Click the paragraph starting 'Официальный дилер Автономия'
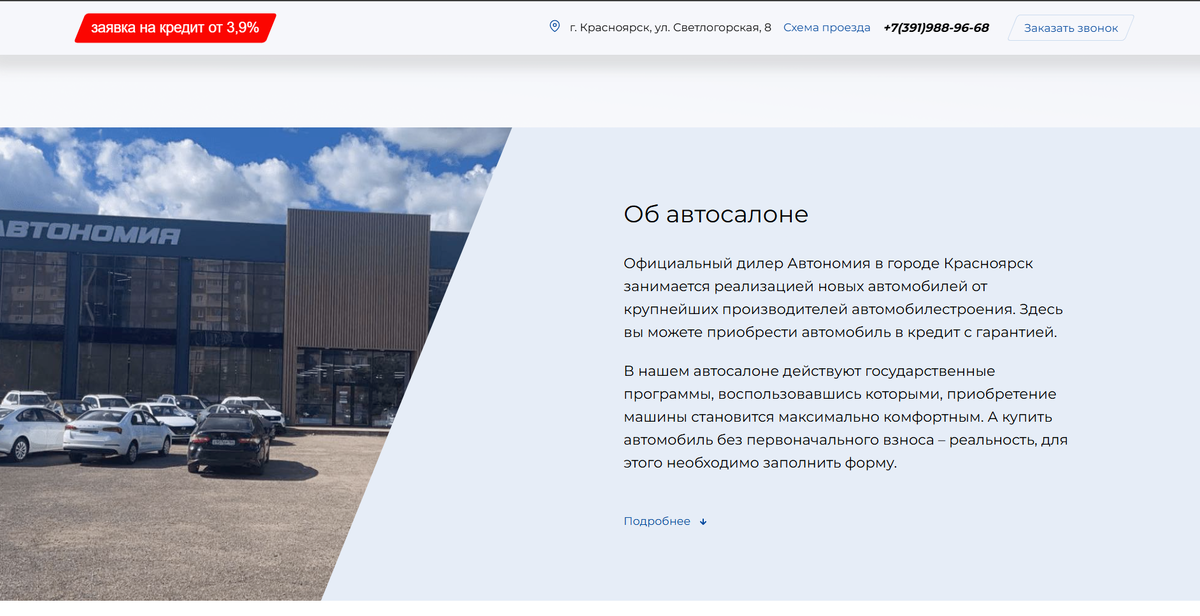The height and width of the screenshot is (616, 1200). 842,298
